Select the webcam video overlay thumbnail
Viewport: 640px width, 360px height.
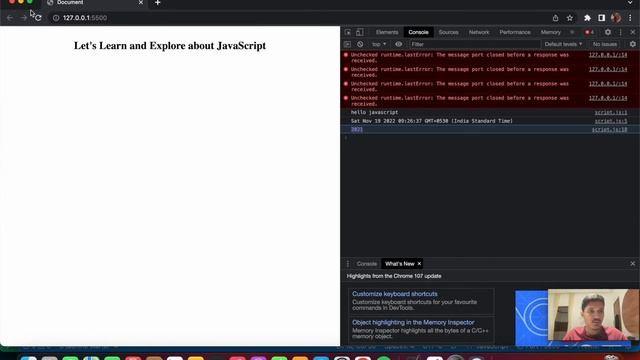(x=593, y=315)
